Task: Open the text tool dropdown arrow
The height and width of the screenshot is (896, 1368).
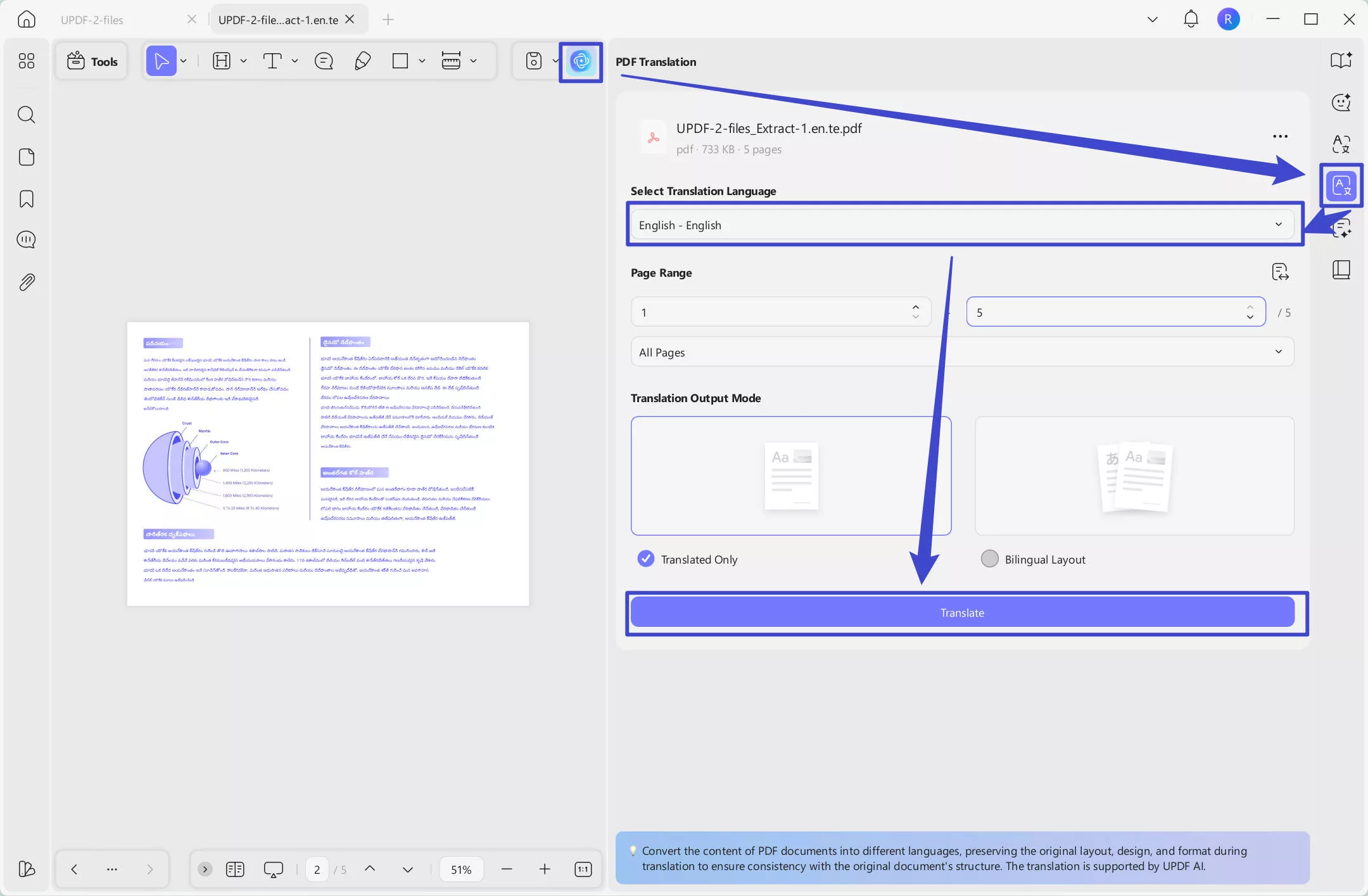Action: pos(295,61)
